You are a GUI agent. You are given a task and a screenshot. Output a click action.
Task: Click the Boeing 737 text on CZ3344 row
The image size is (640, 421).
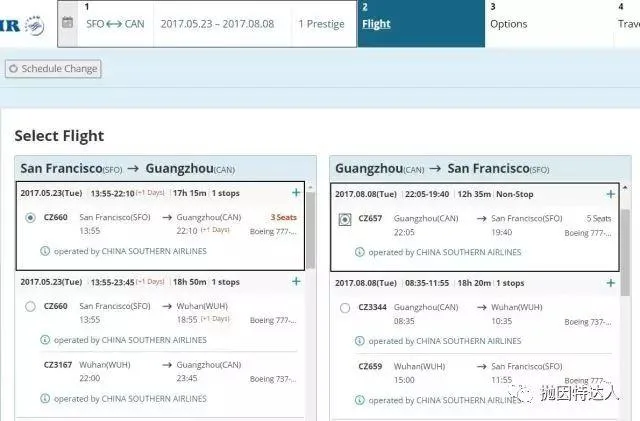pos(588,322)
